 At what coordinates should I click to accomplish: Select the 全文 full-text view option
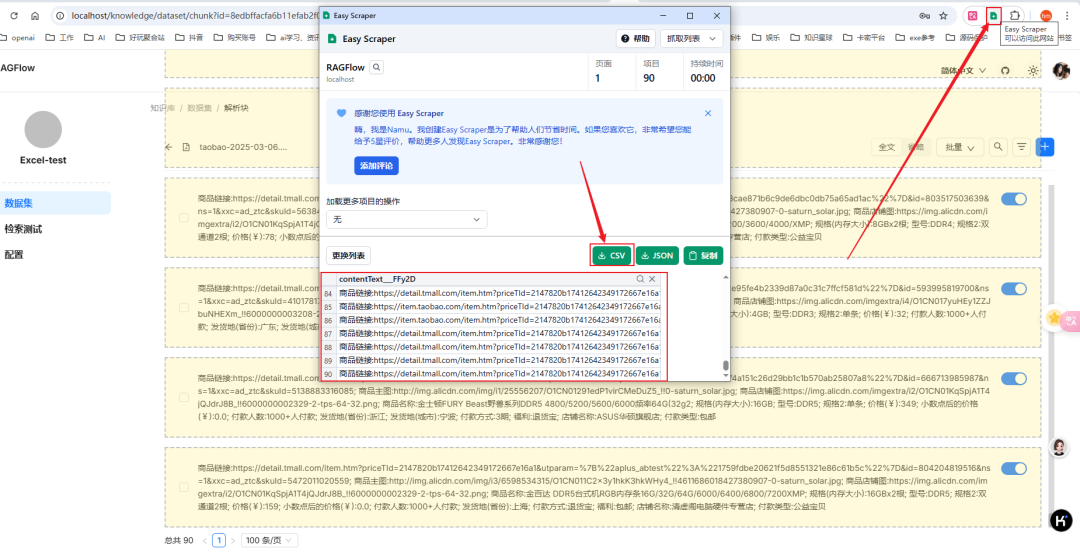(886, 147)
